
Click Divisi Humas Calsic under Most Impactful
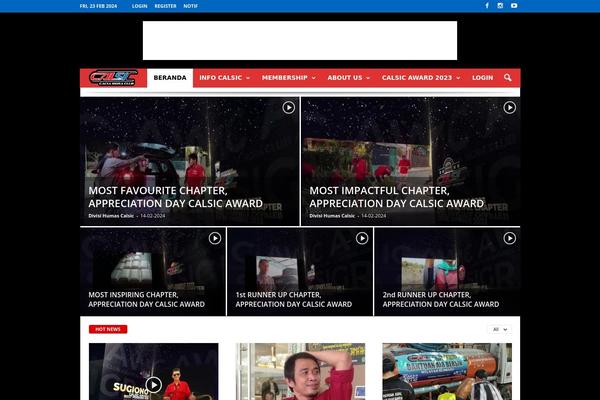tap(332, 216)
